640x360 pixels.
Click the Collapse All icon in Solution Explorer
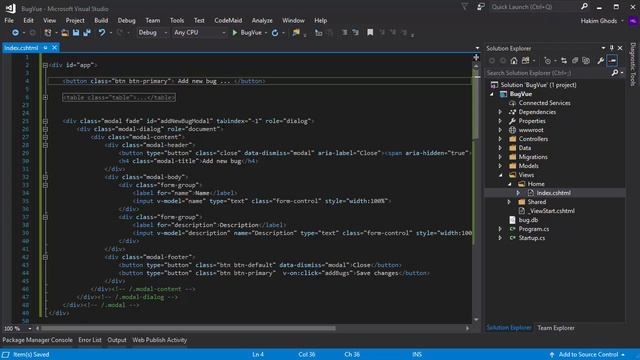[575, 61]
